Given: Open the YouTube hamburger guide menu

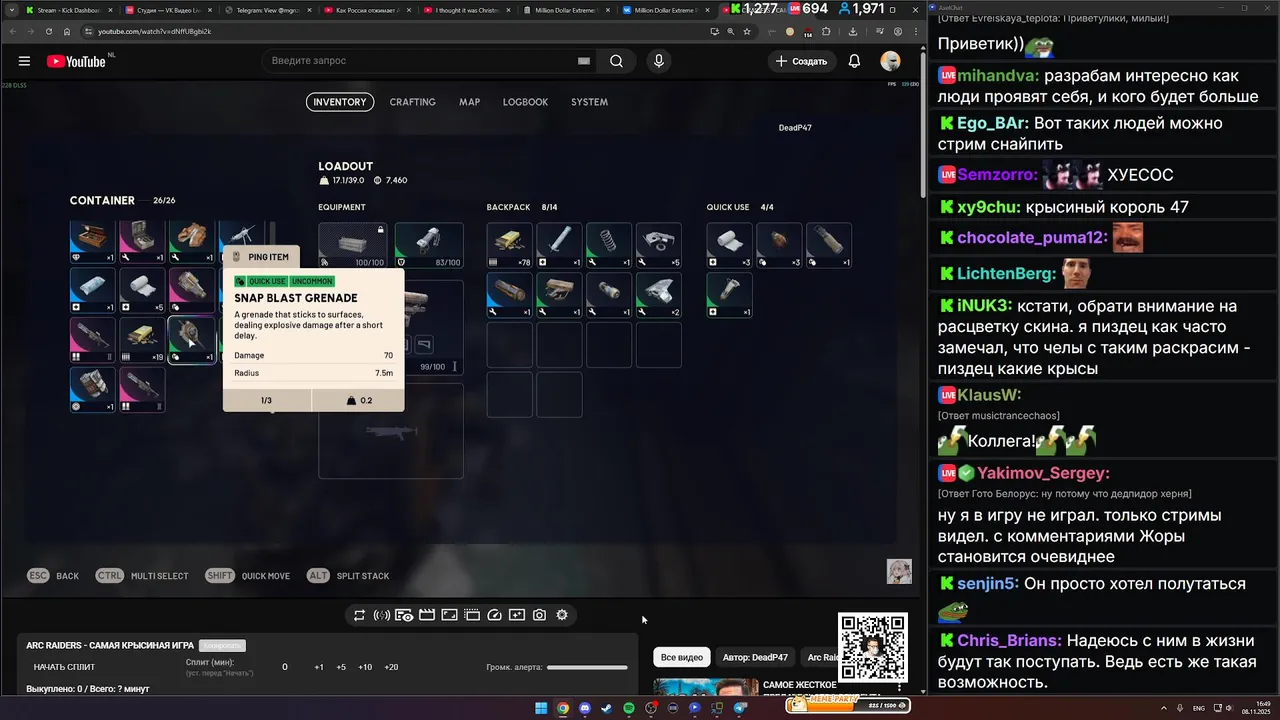Looking at the screenshot, I should point(24,61).
